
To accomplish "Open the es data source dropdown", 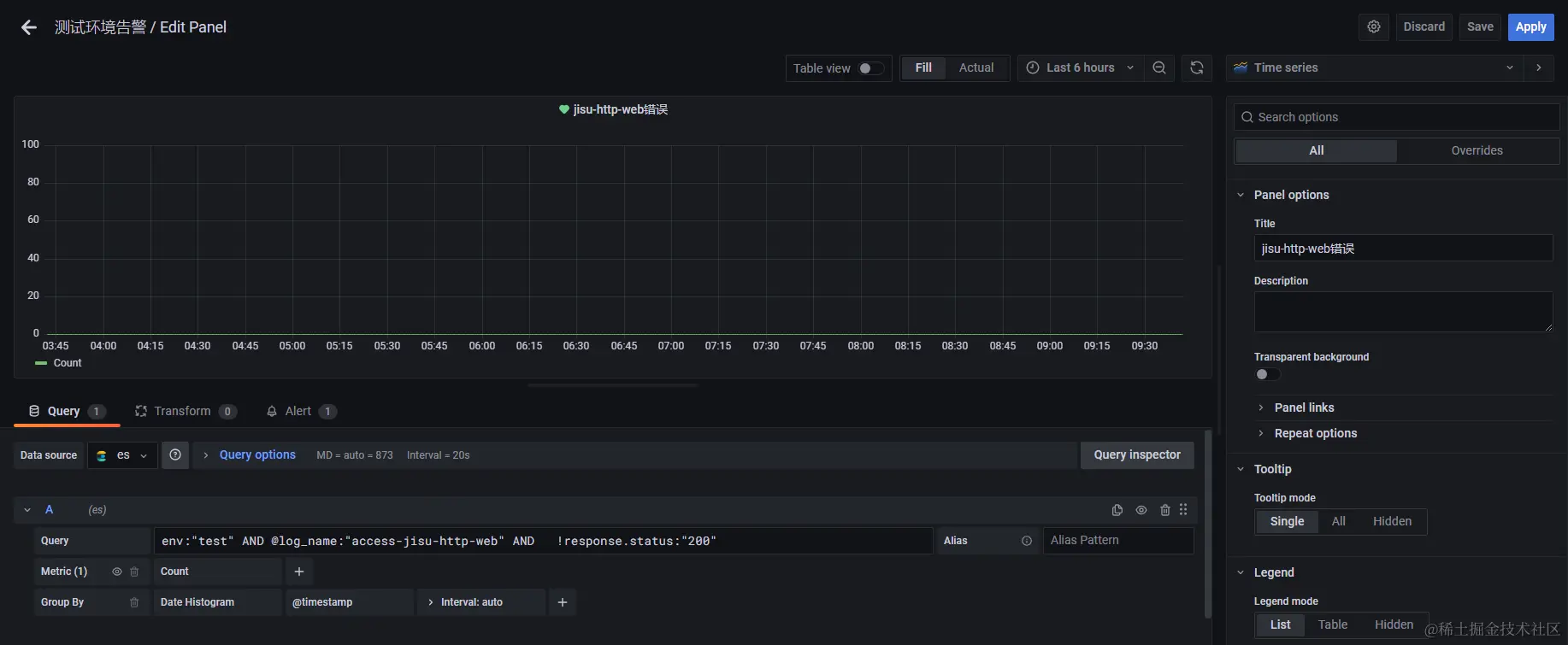I will tap(122, 455).
